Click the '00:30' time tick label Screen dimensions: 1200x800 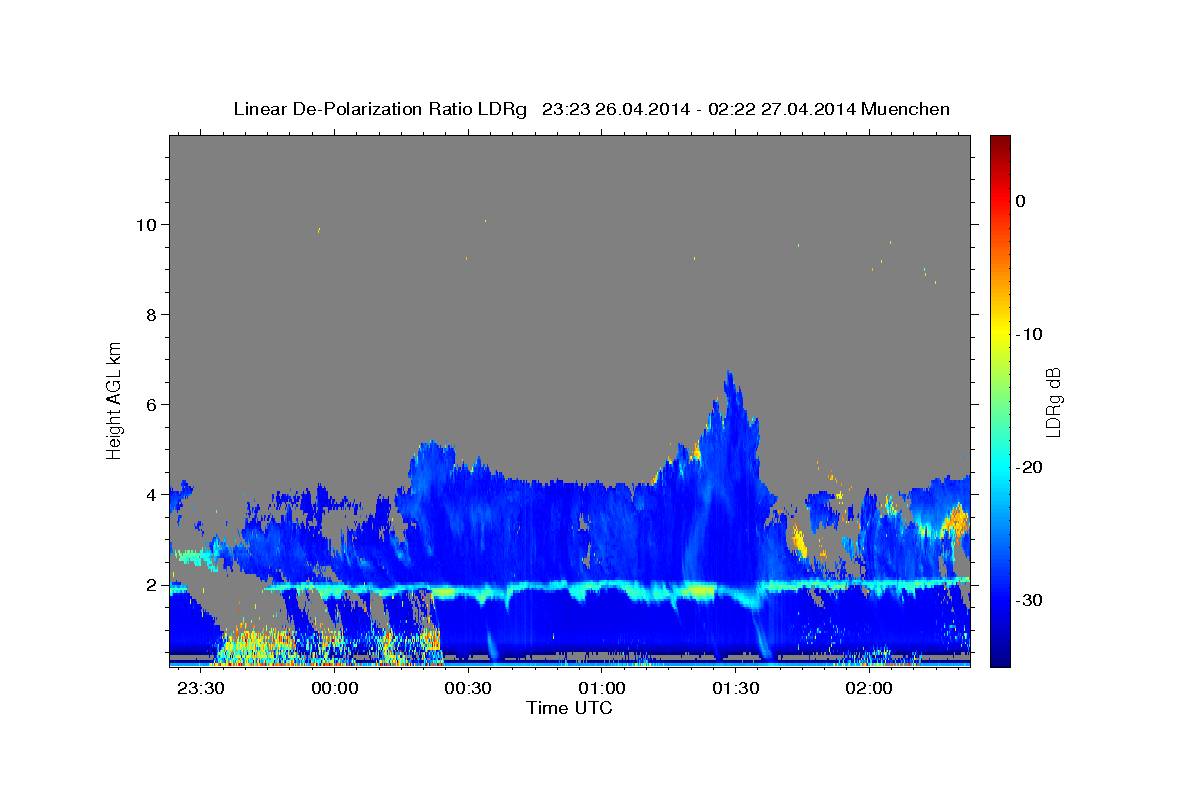tap(468, 689)
